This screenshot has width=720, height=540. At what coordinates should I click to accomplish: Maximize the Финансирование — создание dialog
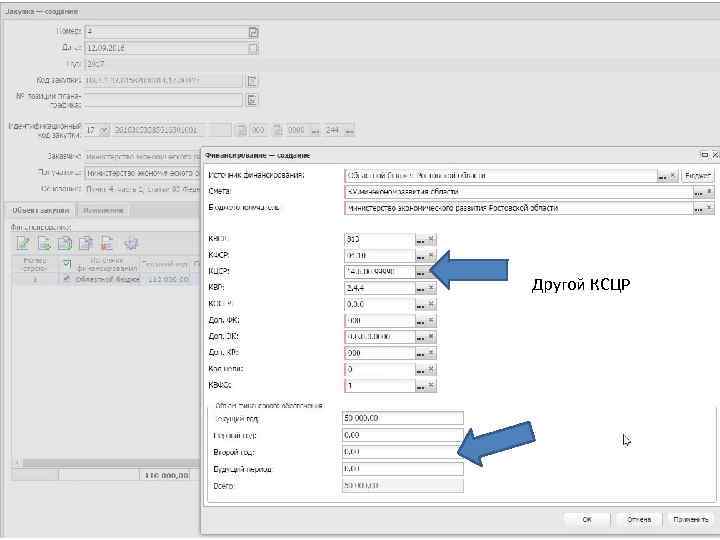click(x=704, y=155)
